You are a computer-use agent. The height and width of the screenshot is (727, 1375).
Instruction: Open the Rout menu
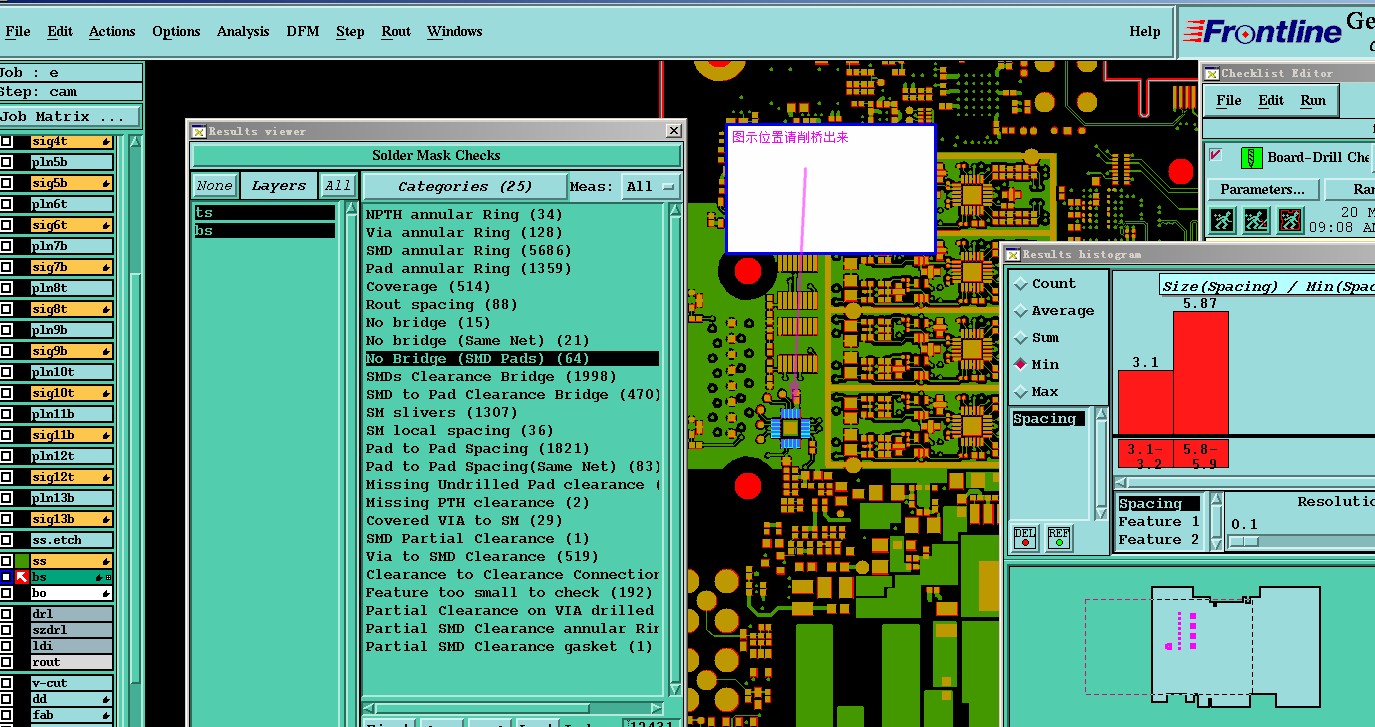coord(396,31)
